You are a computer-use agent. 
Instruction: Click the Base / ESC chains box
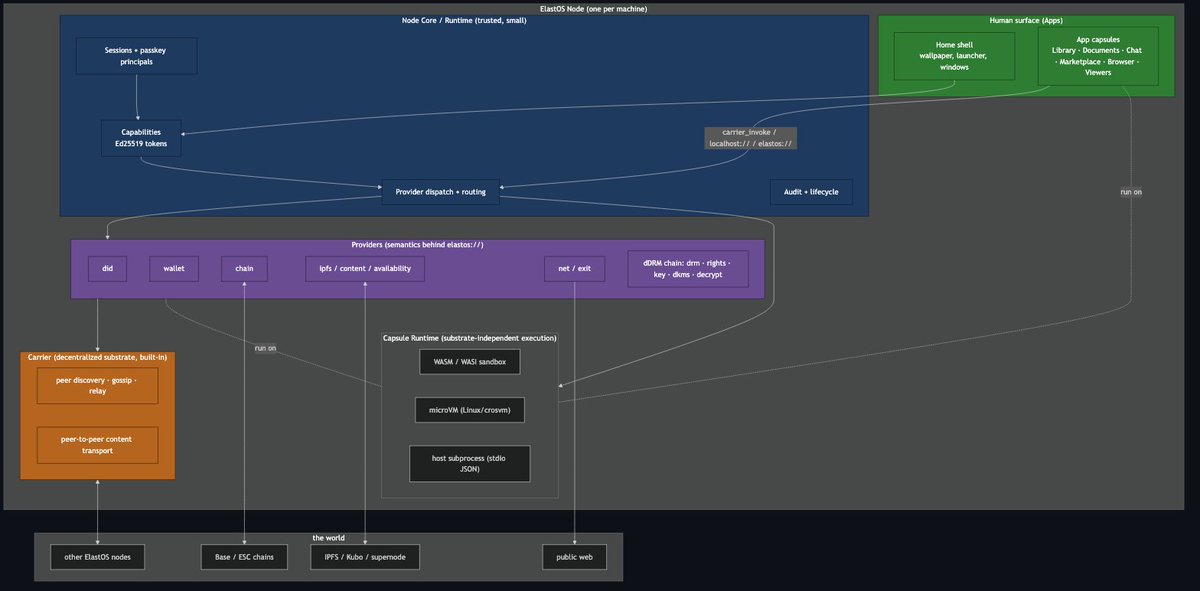[x=244, y=557]
